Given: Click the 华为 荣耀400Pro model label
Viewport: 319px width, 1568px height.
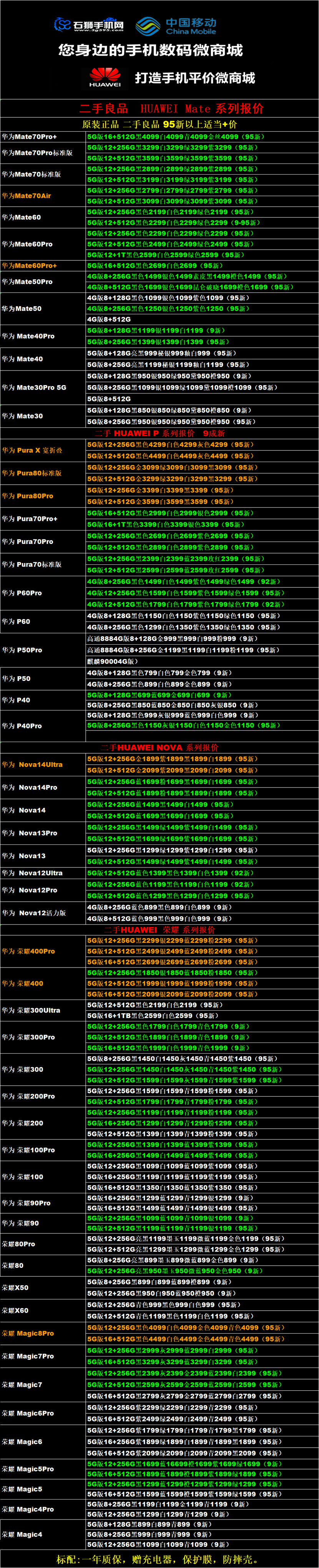Looking at the screenshot, I should click(28, 951).
